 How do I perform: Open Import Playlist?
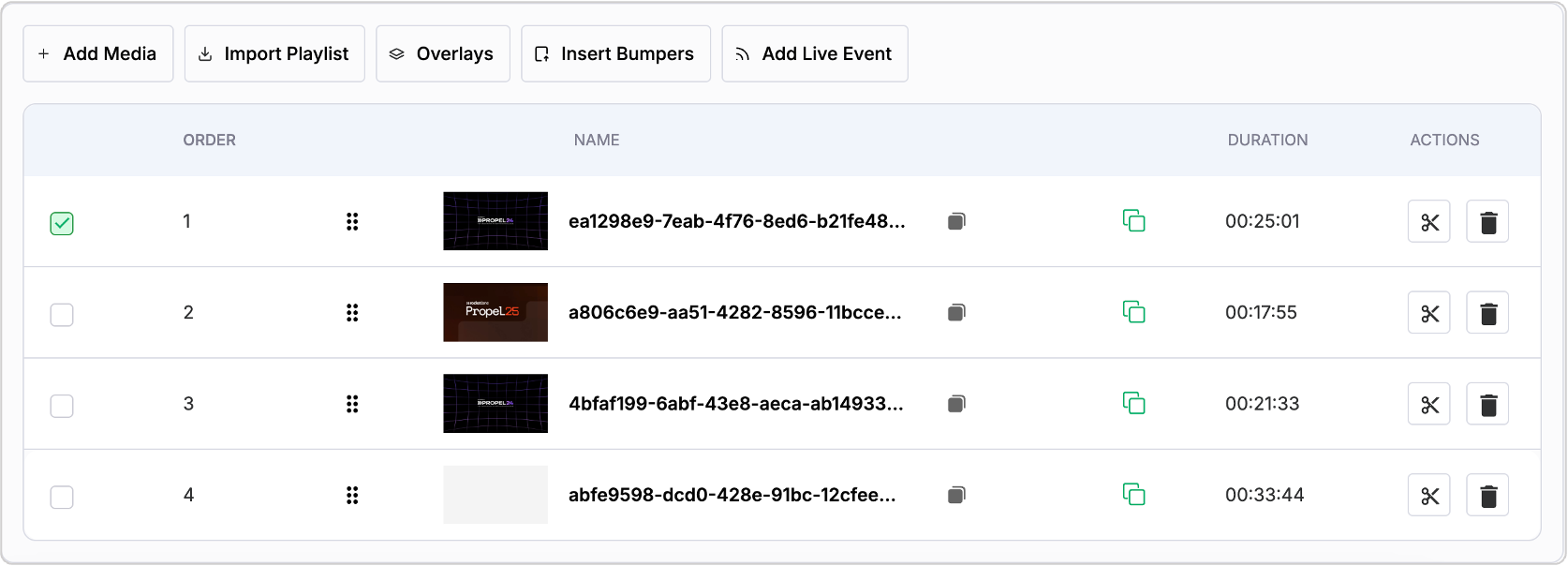click(274, 53)
